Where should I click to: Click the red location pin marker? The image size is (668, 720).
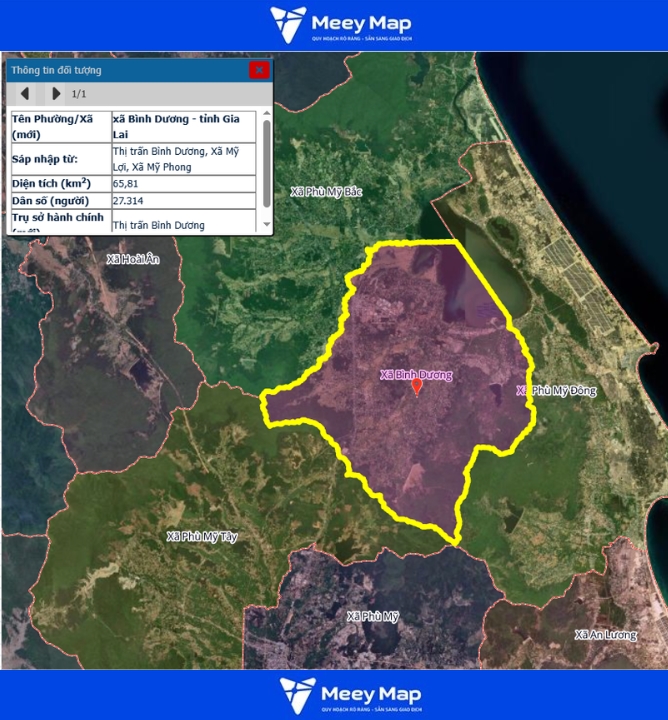(417, 387)
